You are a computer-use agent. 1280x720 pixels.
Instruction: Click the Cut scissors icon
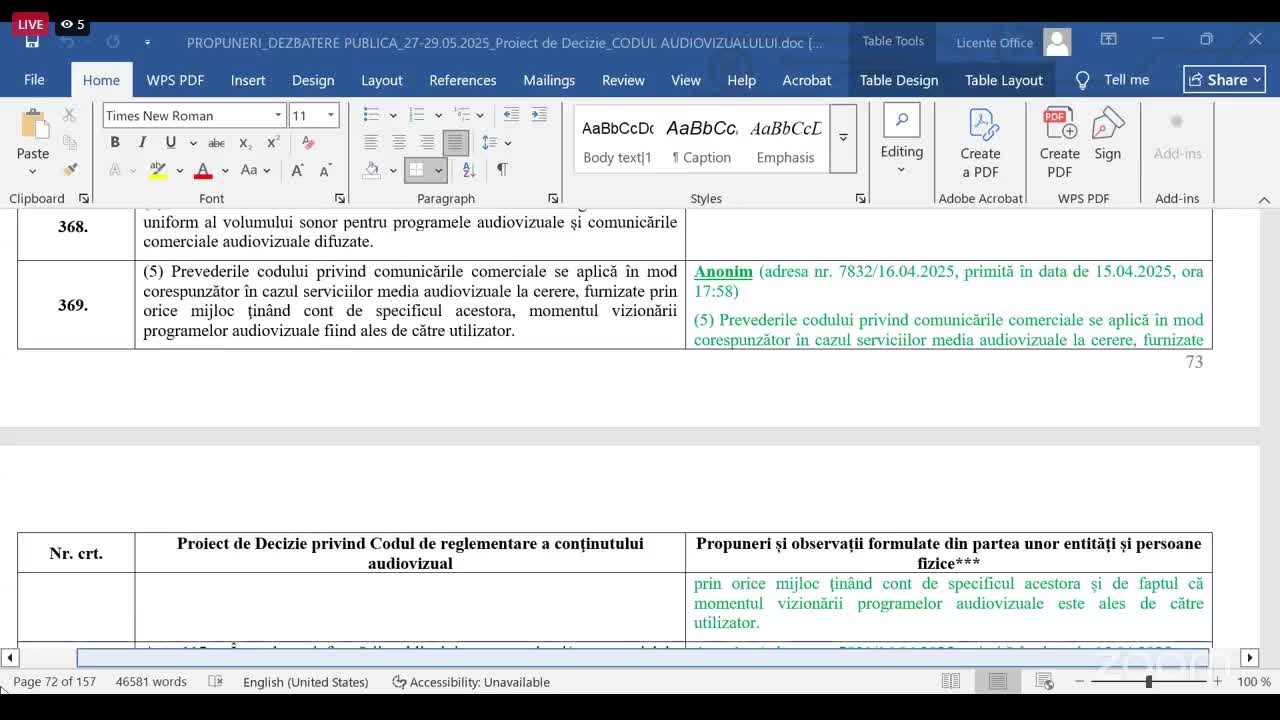click(x=69, y=116)
